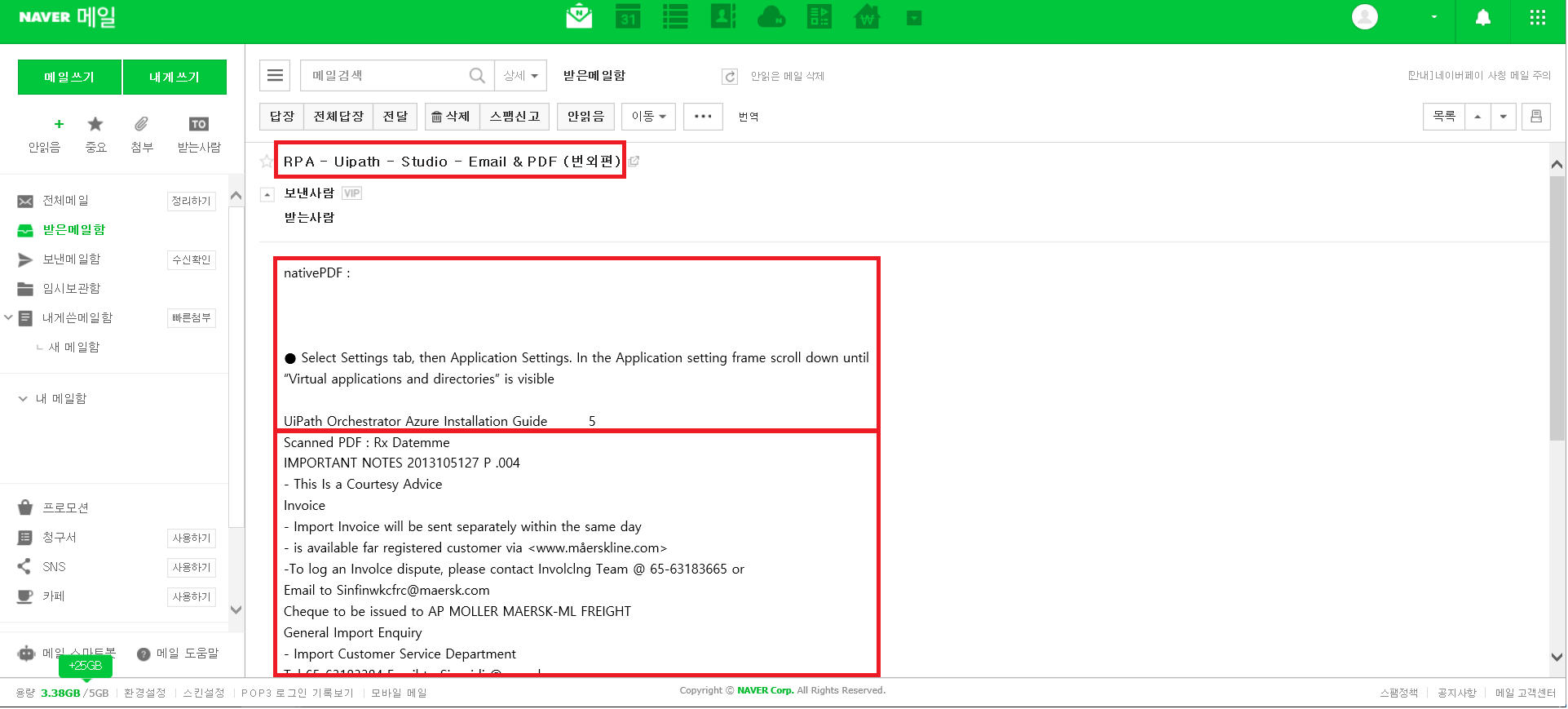Open the Office document icon
Viewport: 1568px width, 709px height.
tap(819, 16)
